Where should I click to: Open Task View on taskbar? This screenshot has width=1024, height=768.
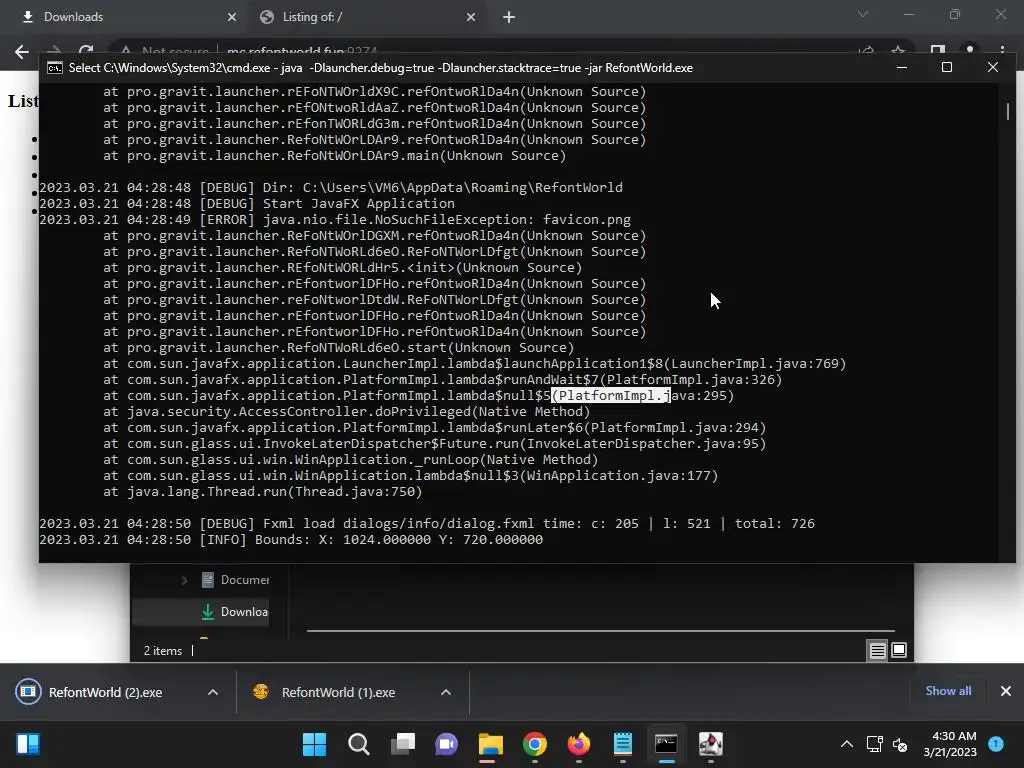coord(403,744)
